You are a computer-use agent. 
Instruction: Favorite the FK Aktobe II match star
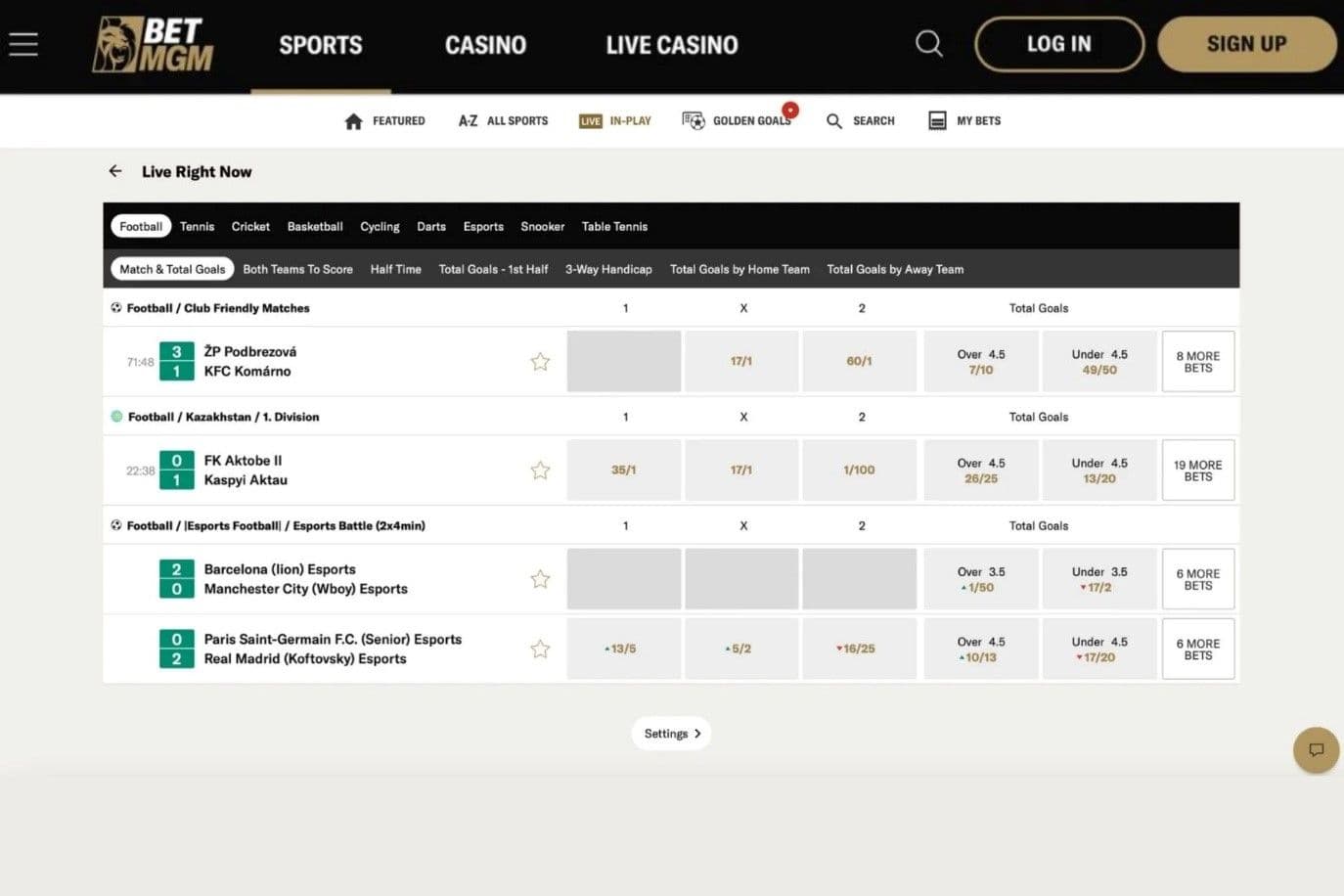click(x=540, y=470)
